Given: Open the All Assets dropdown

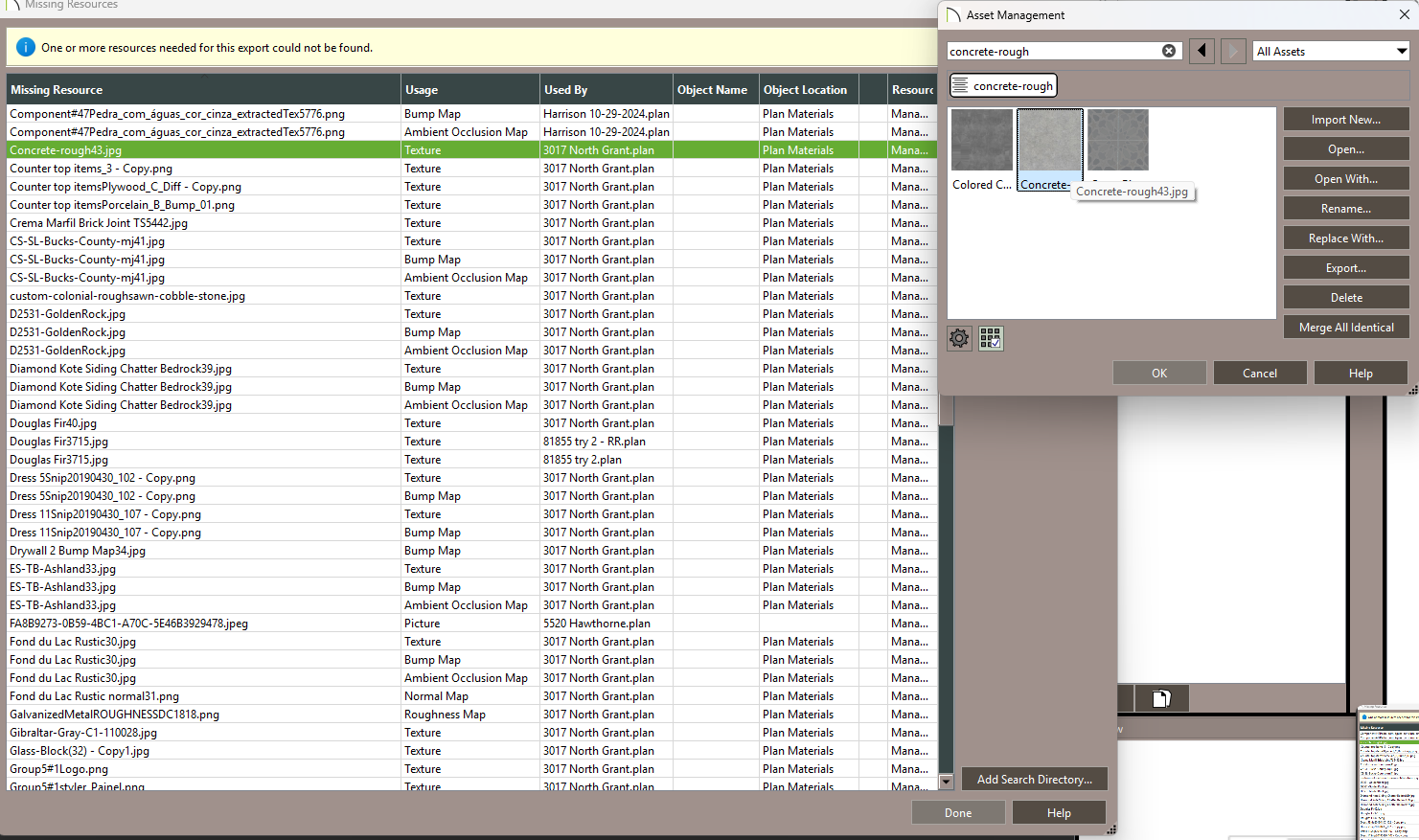Looking at the screenshot, I should tap(1331, 51).
